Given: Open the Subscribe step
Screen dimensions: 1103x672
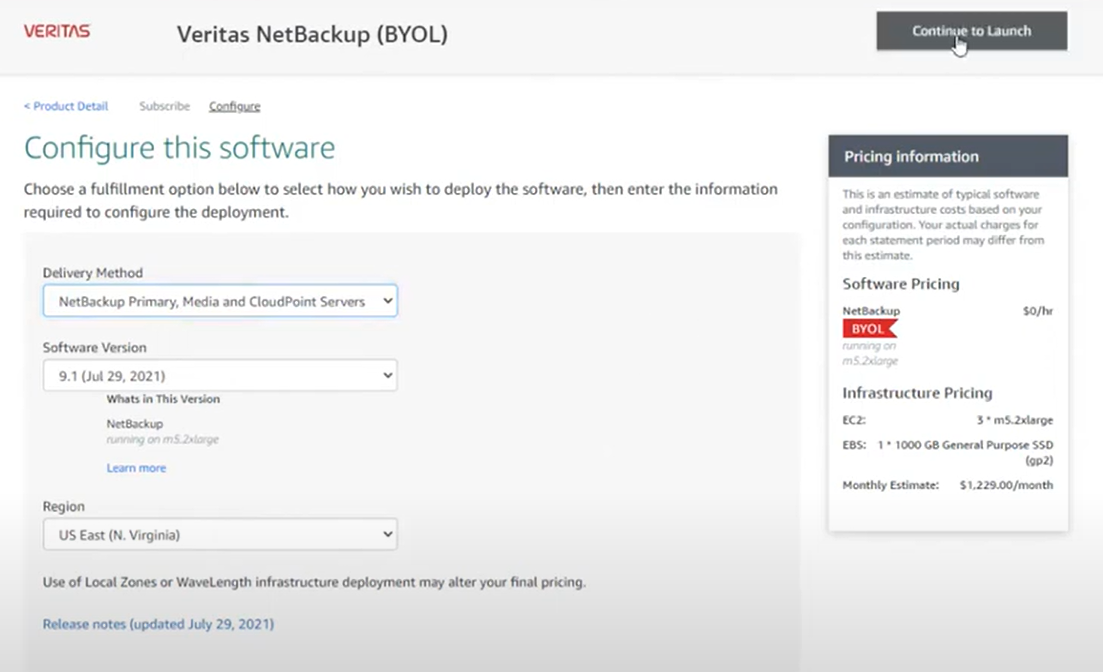Looking at the screenshot, I should (165, 106).
